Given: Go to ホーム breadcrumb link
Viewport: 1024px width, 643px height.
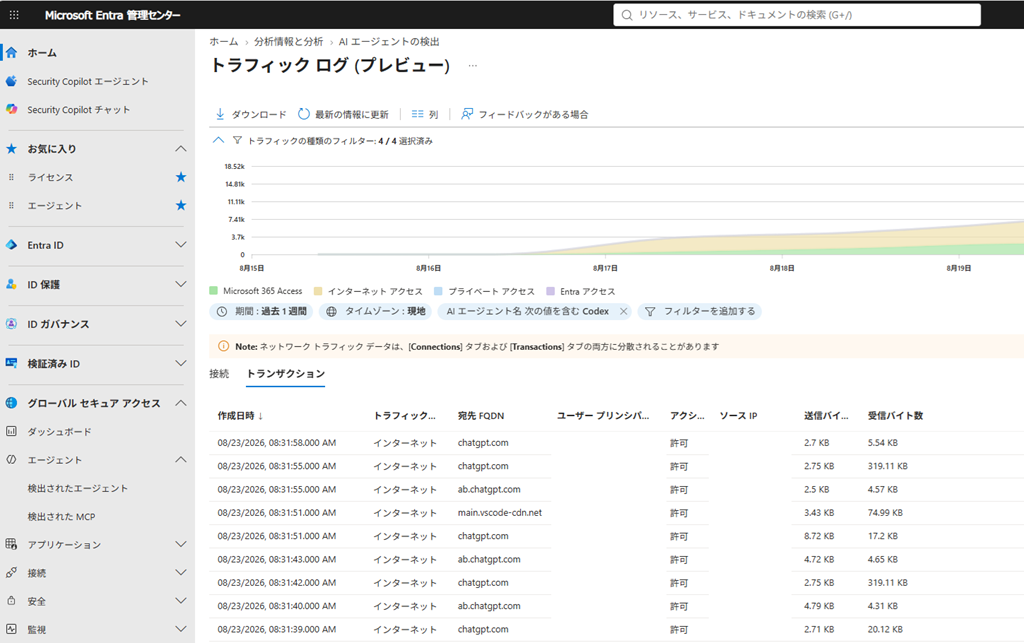Looking at the screenshot, I should coord(224,41).
